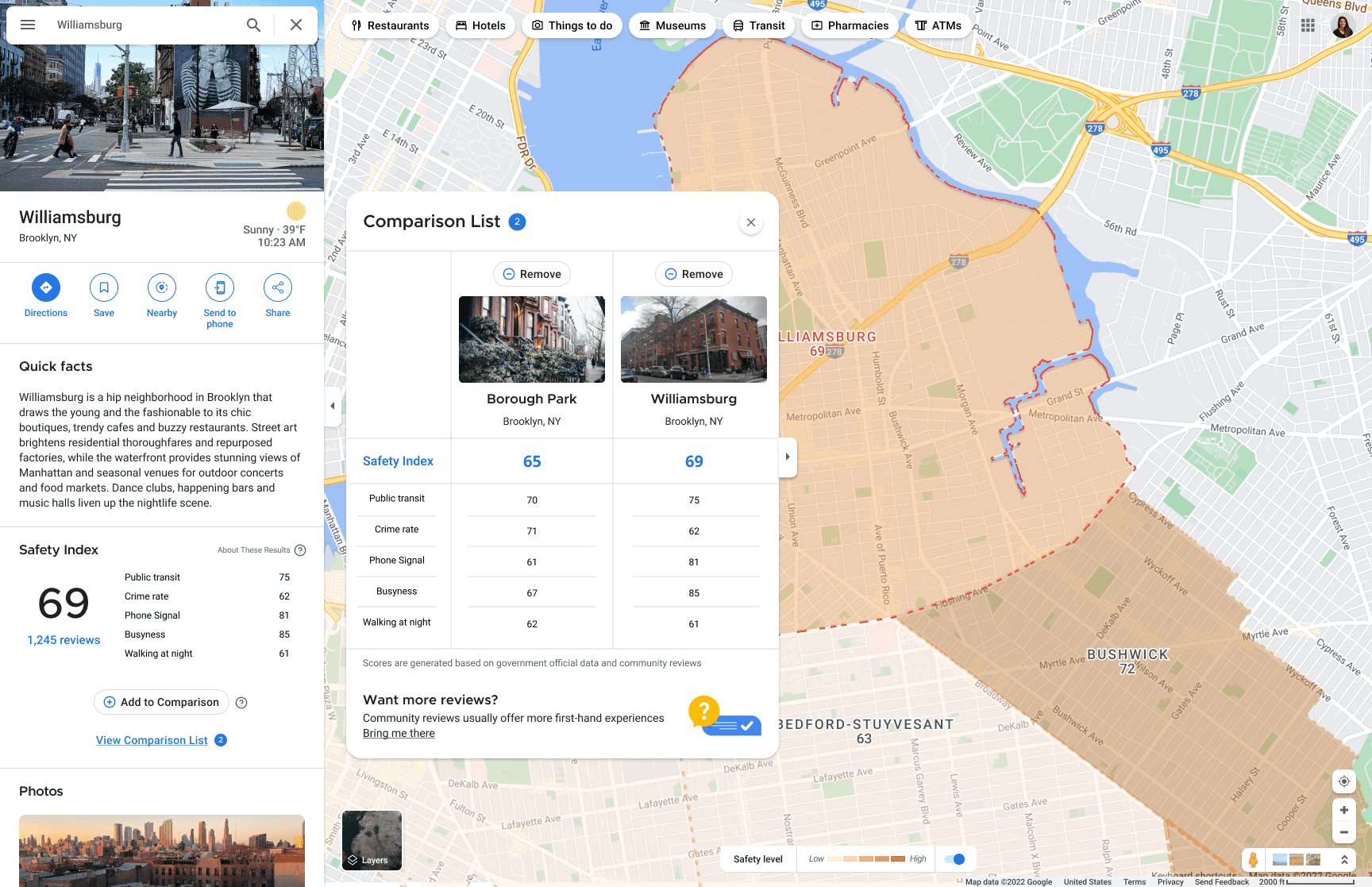Open the imagery thumbnails strip
This screenshot has width=1372, height=887.
[x=1297, y=860]
